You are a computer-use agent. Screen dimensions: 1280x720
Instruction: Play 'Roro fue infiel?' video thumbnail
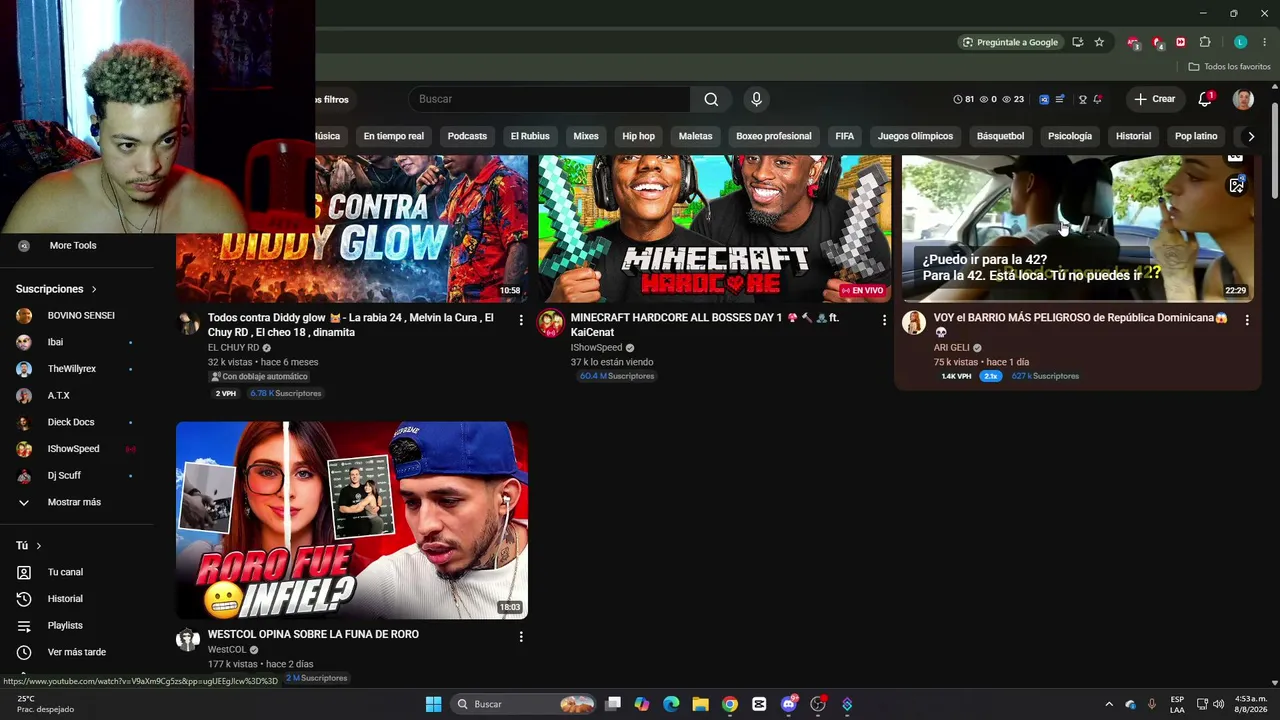(352, 520)
